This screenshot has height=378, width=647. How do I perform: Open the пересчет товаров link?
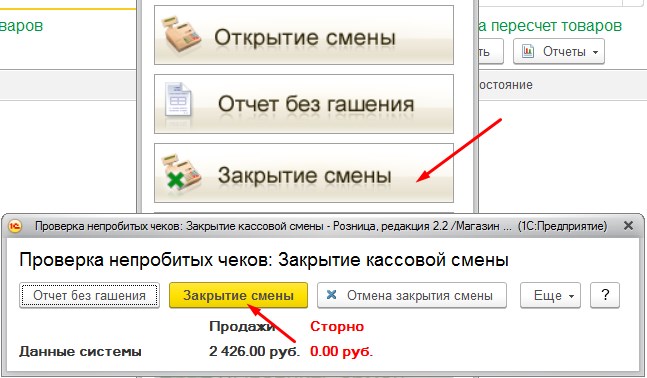click(x=550, y=26)
